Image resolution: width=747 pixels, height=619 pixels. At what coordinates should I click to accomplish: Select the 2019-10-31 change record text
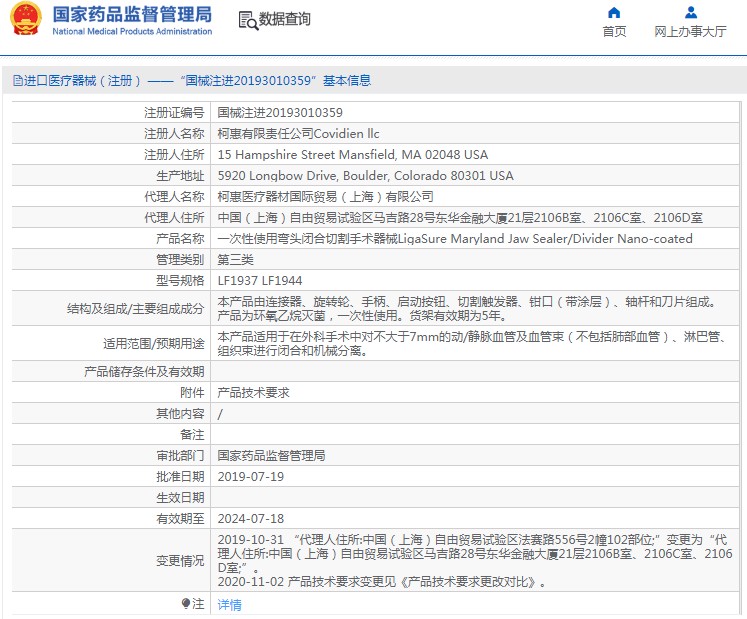(x=475, y=553)
